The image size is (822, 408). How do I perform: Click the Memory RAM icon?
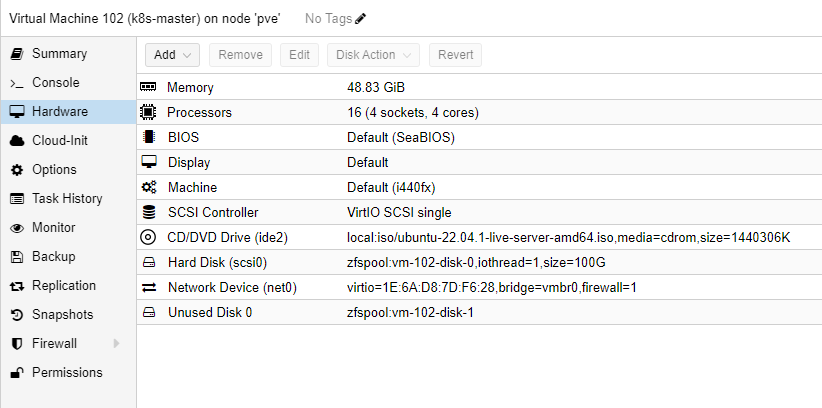[x=149, y=88]
